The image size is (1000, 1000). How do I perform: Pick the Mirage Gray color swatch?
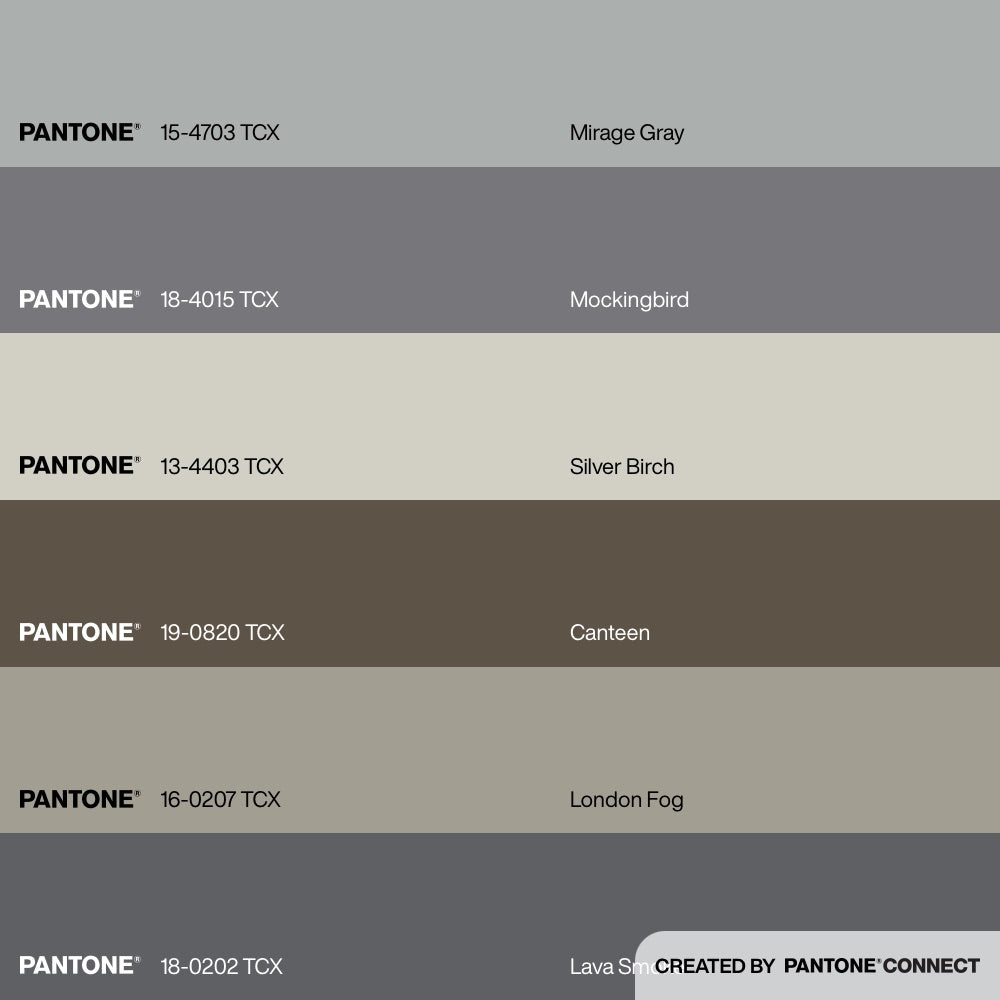500,60
